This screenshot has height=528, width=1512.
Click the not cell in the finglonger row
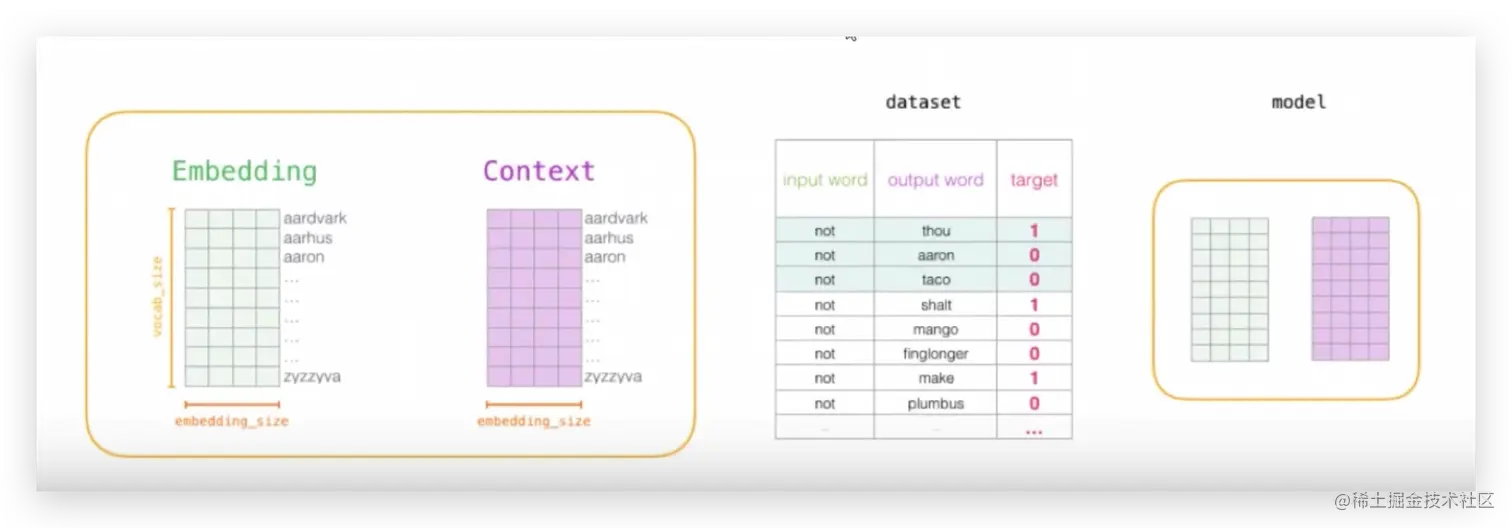click(x=825, y=353)
